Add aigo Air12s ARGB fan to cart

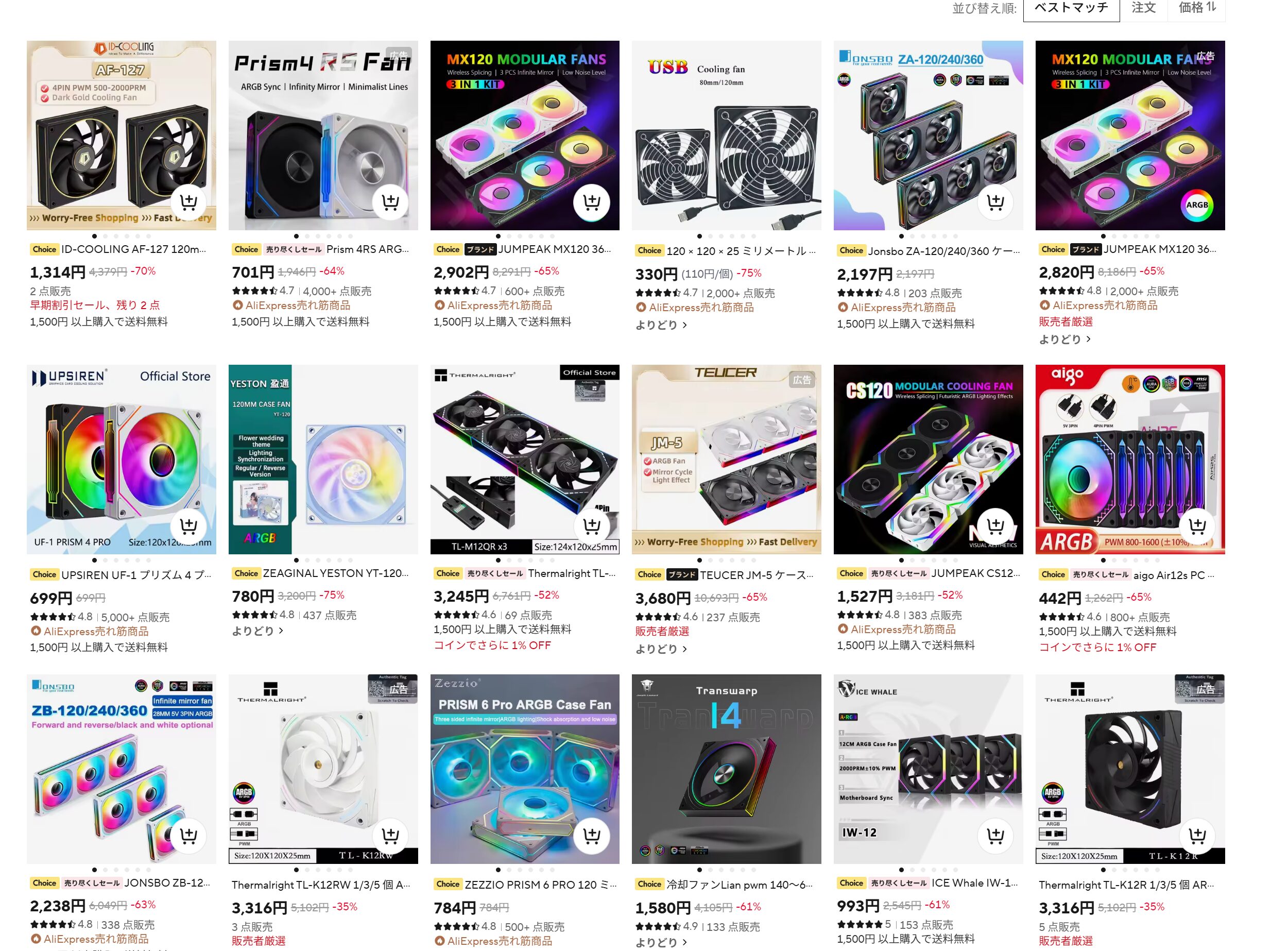tap(1197, 525)
